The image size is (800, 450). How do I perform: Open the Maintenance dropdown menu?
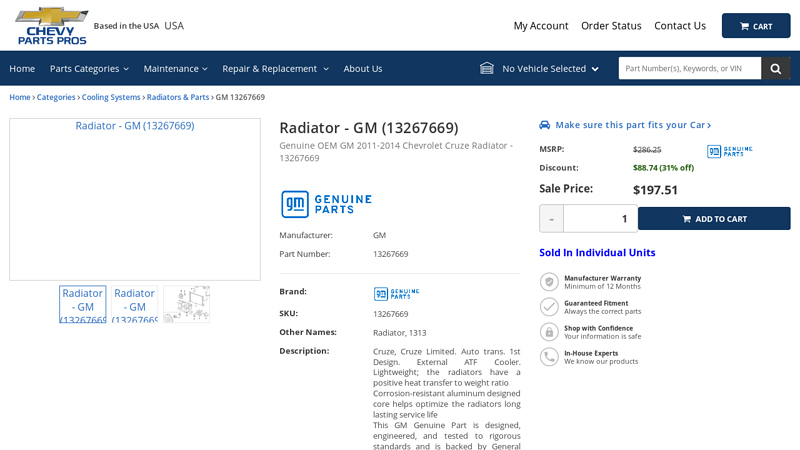click(175, 69)
